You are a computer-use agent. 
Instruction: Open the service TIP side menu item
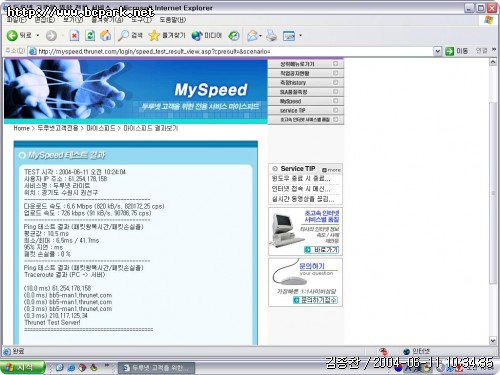click(305, 110)
